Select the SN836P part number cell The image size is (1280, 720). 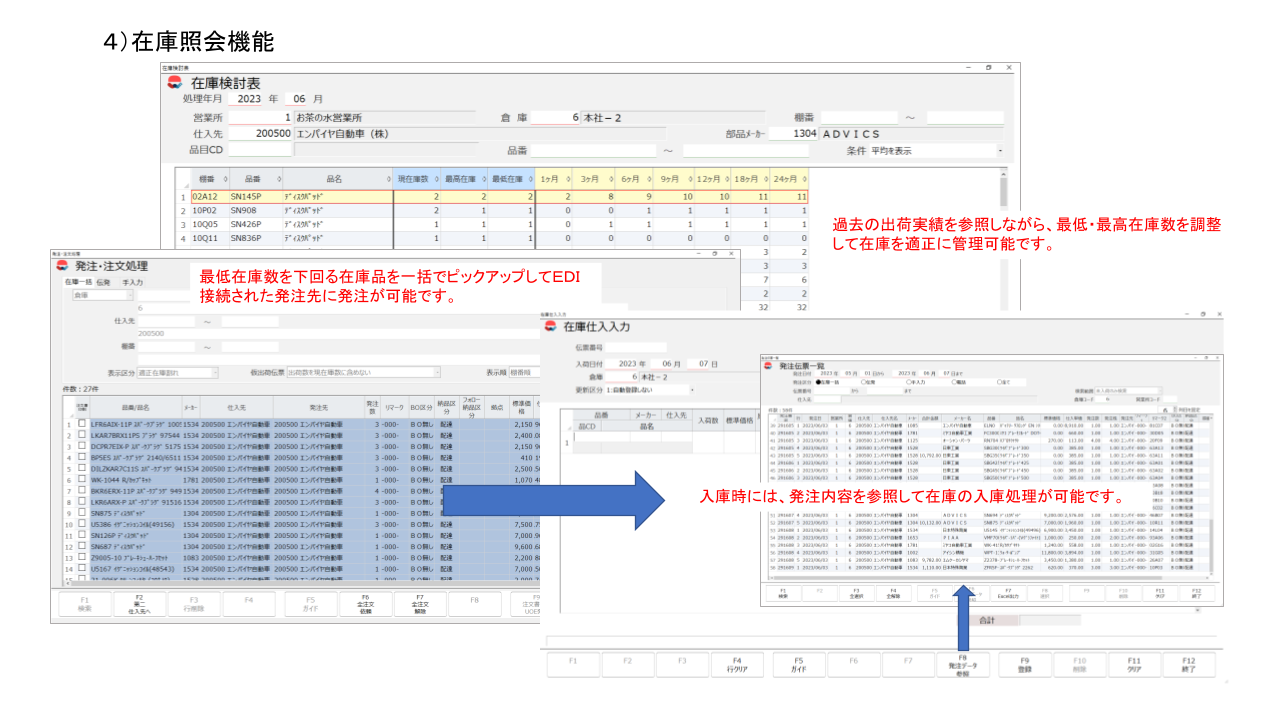pyautogui.click(x=254, y=239)
